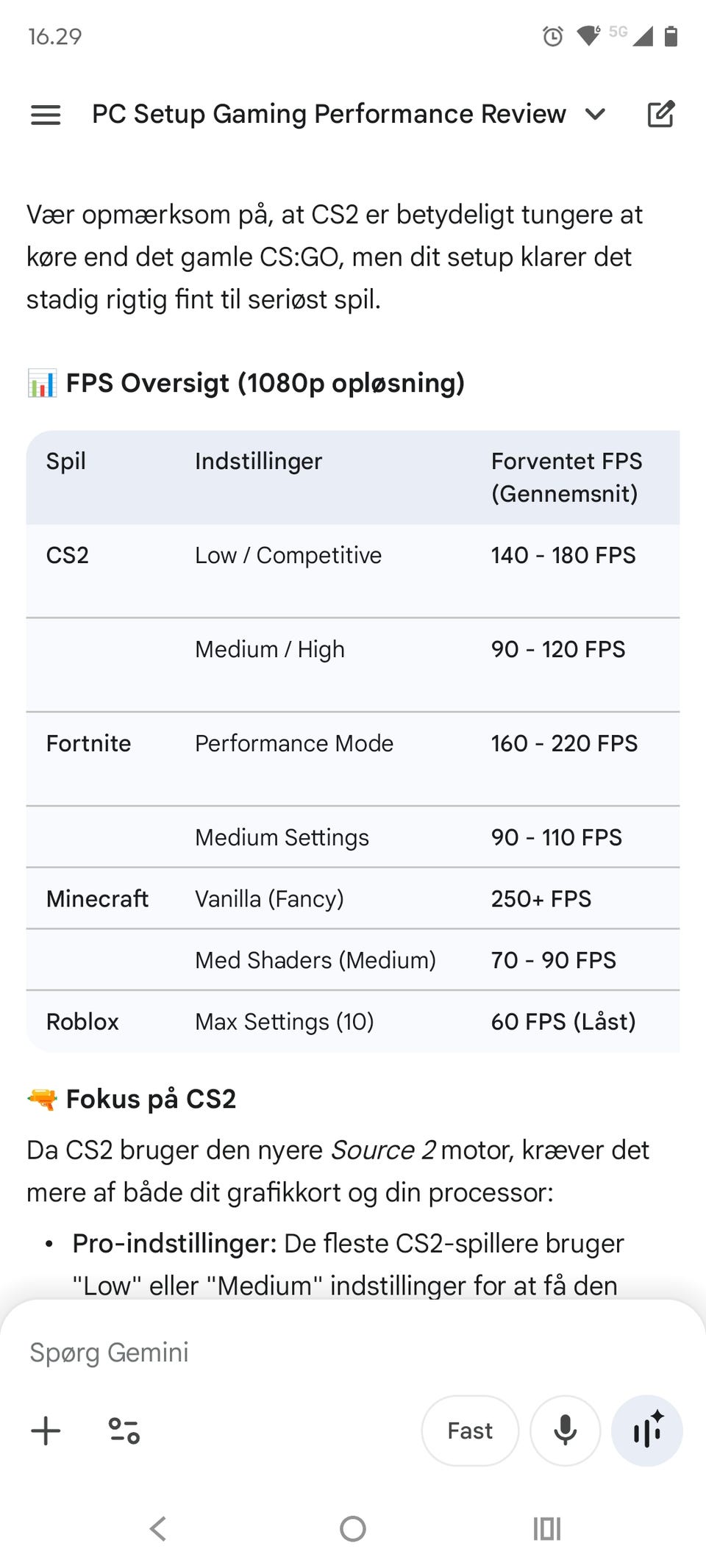Viewport: 706px width, 1568px height.
Task: Tap the Fokus på CS2 heading
Action: click(x=151, y=1099)
